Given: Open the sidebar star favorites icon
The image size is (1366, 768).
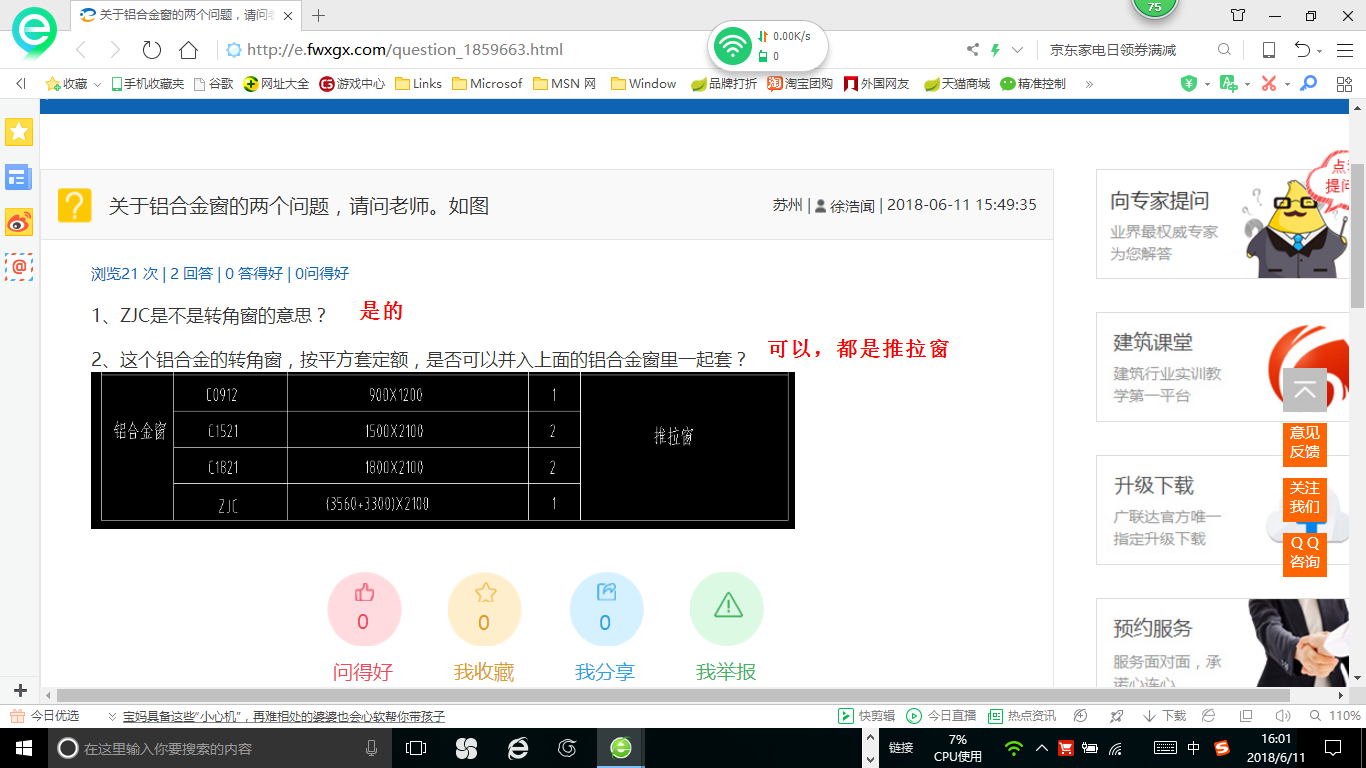Looking at the screenshot, I should coord(19,131).
